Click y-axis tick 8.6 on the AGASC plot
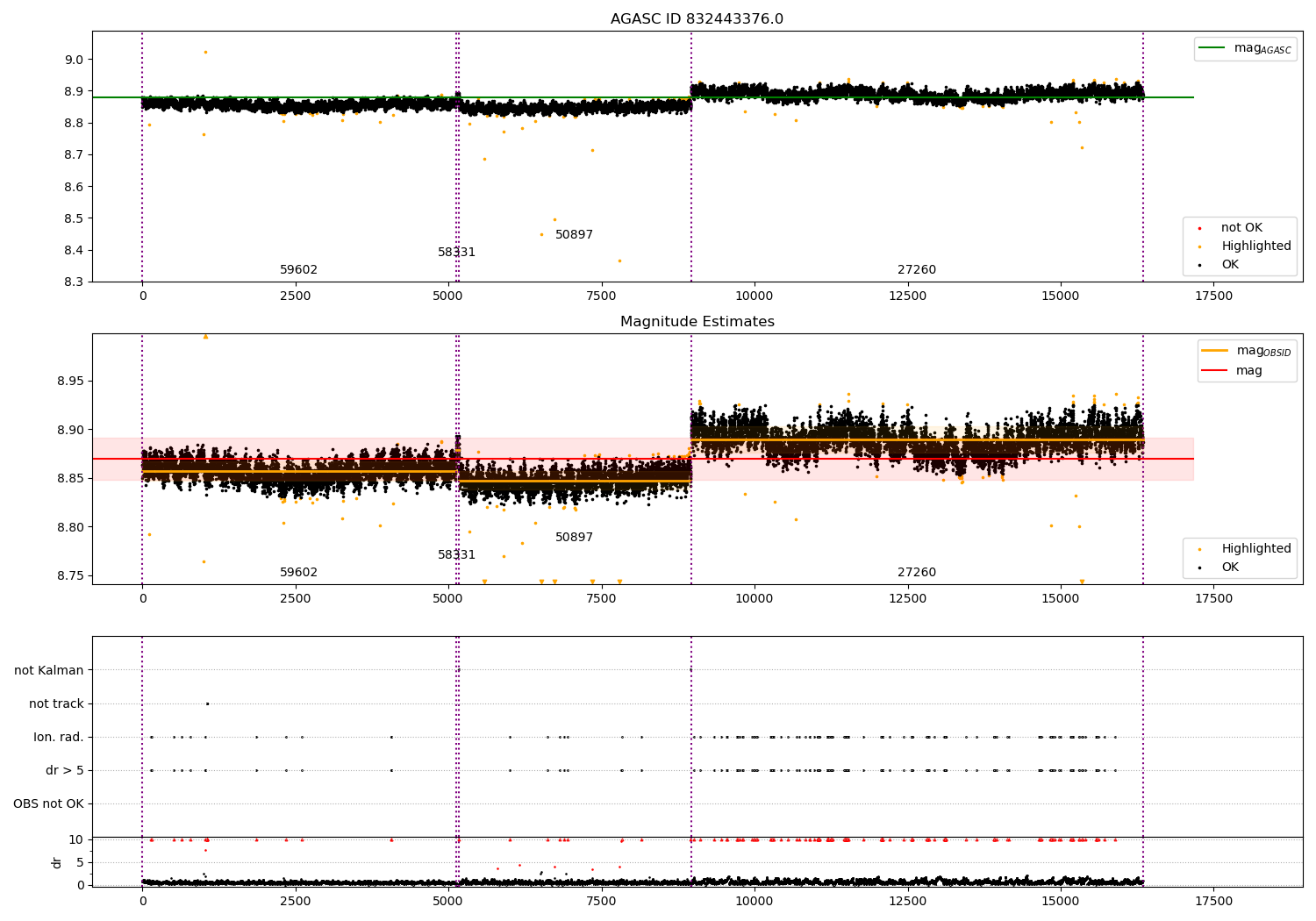This screenshot has width=1316, height=921. 74,187
